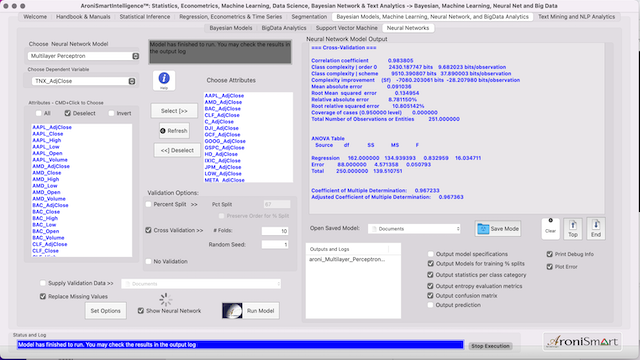Open the TNX_AdjClose dependent variable dropdown

pos(83,81)
